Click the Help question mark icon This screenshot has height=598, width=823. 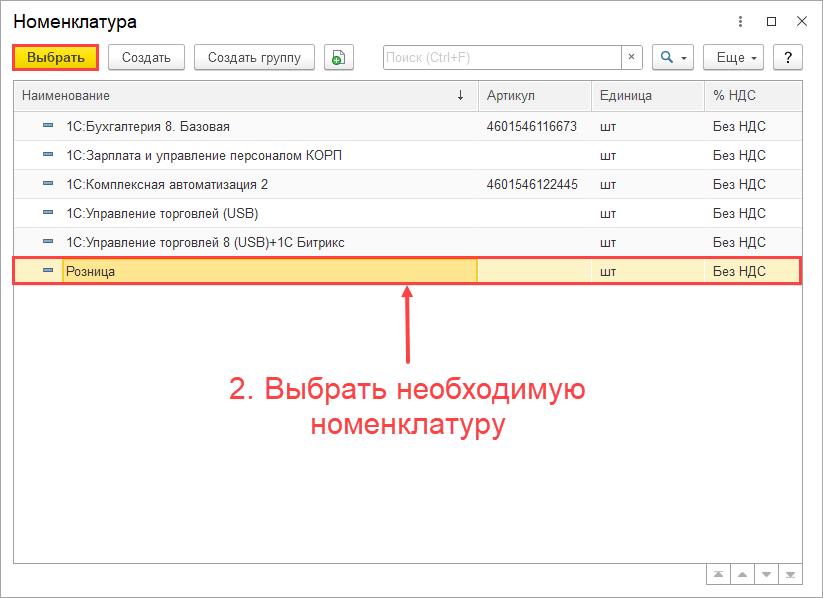tap(787, 57)
